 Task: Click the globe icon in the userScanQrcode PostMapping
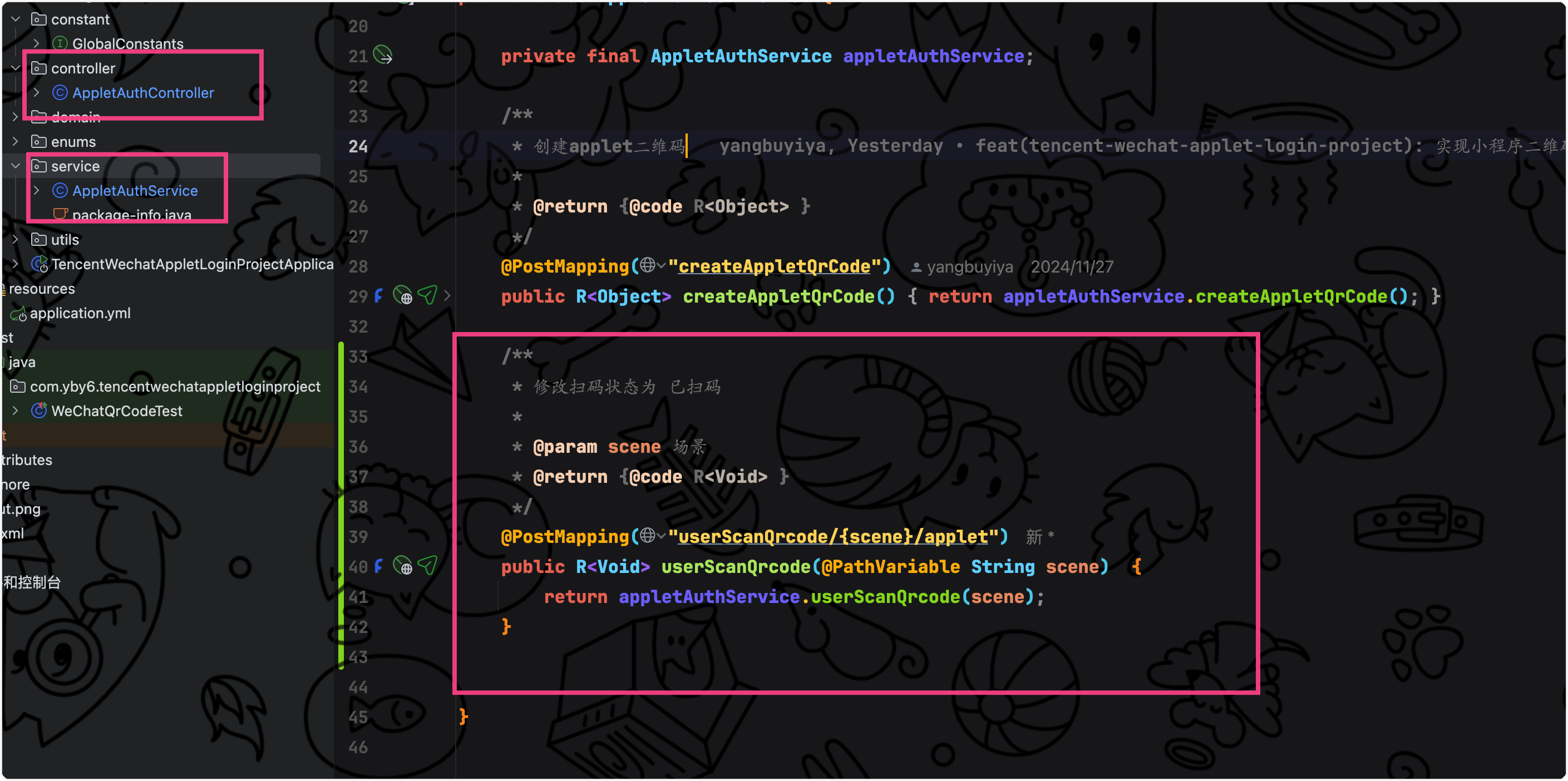(647, 535)
